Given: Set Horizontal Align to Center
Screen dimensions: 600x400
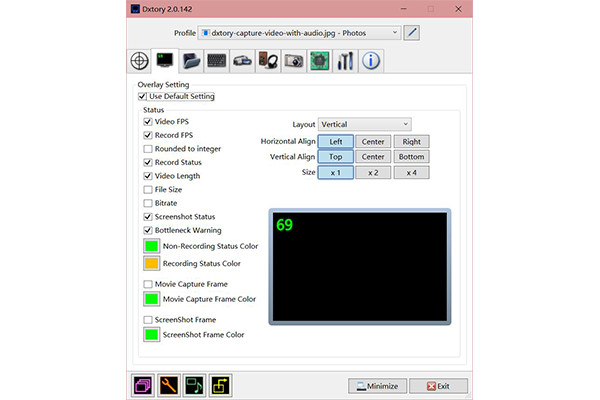Looking at the screenshot, I should (x=373, y=141).
